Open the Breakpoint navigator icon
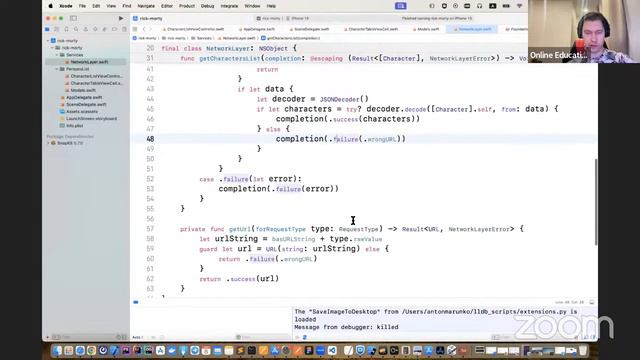The height and width of the screenshot is (360, 640). pyautogui.click(x=114, y=29)
